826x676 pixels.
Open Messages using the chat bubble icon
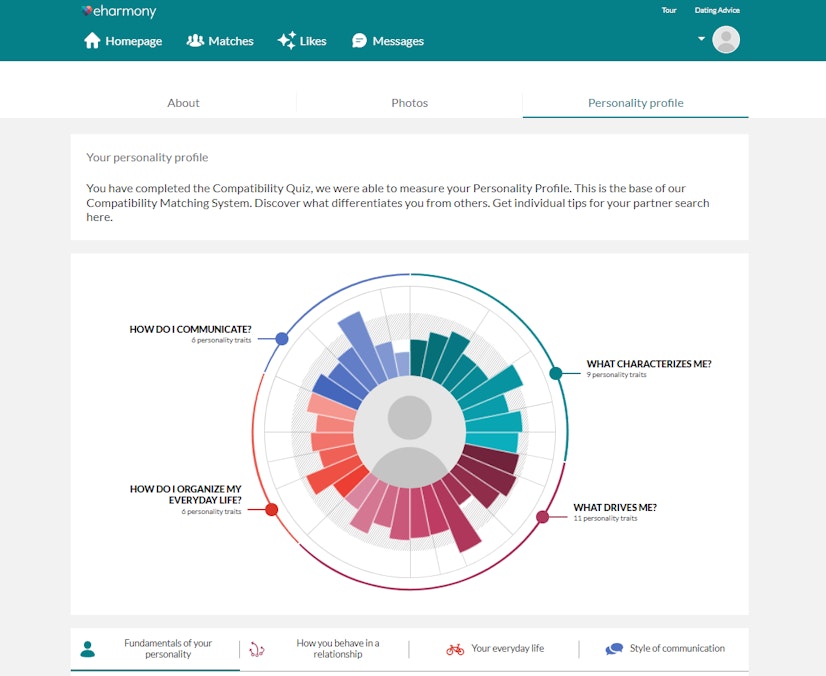360,41
